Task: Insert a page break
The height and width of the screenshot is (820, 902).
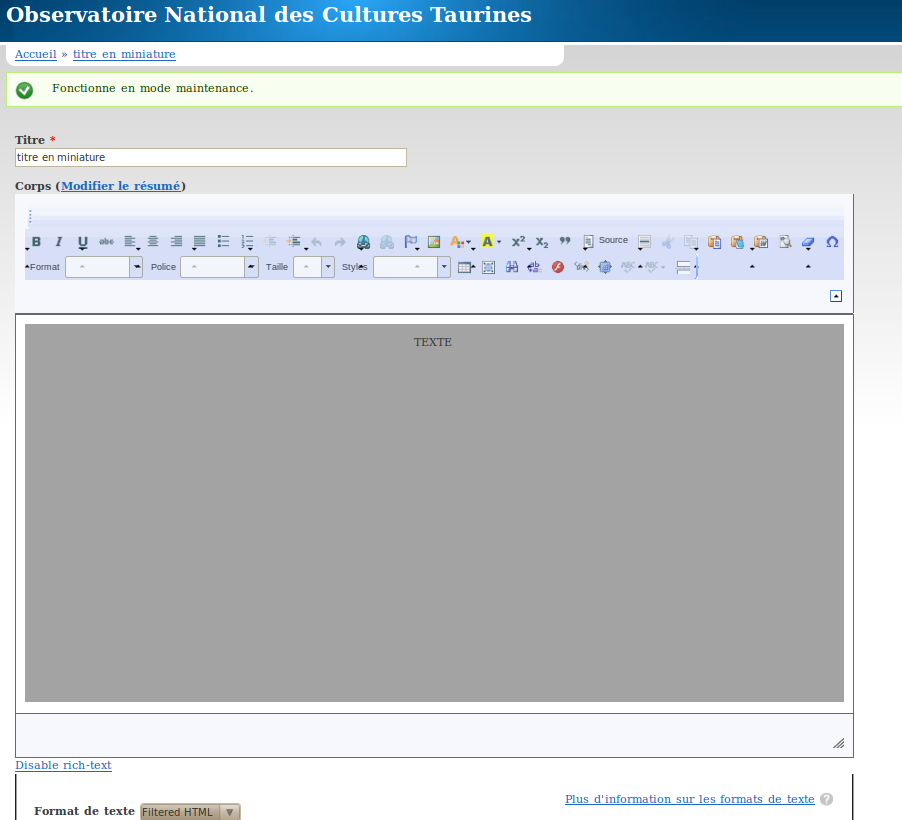Action: point(683,267)
